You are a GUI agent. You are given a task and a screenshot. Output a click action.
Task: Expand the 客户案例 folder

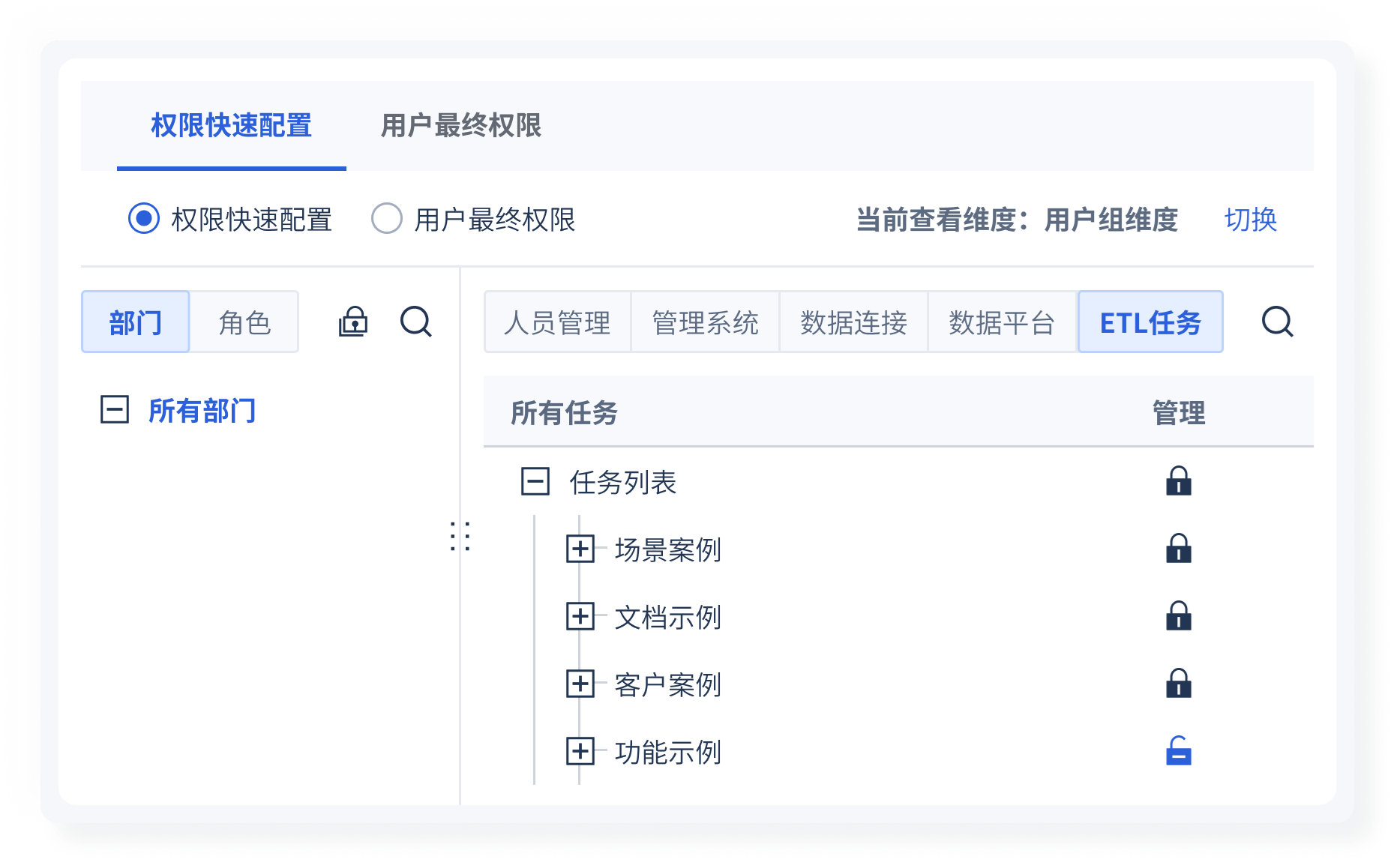[x=580, y=684]
